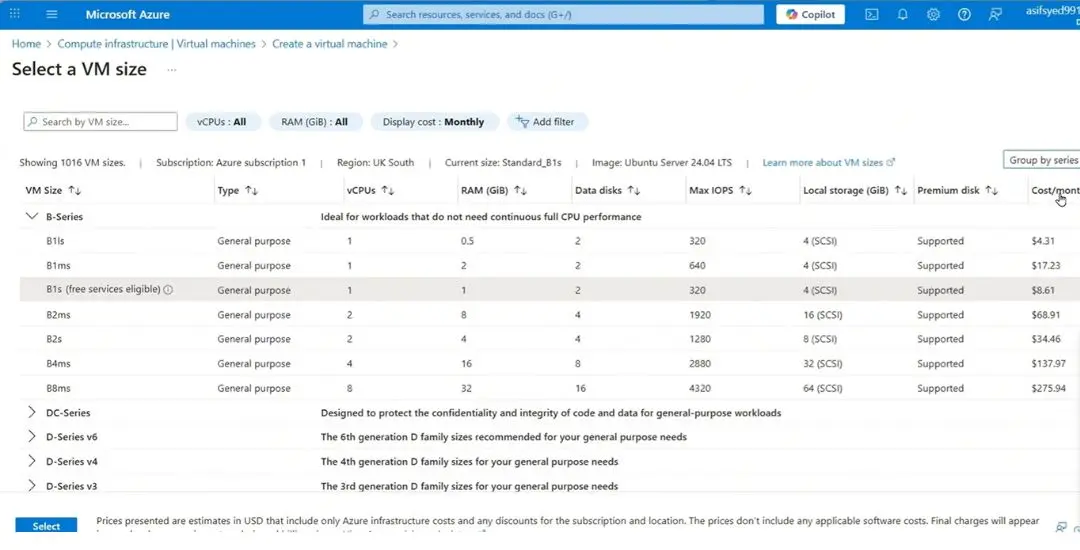Sort by Data disks column arrows
Image resolution: width=1080 pixels, height=550 pixels.
click(634, 191)
